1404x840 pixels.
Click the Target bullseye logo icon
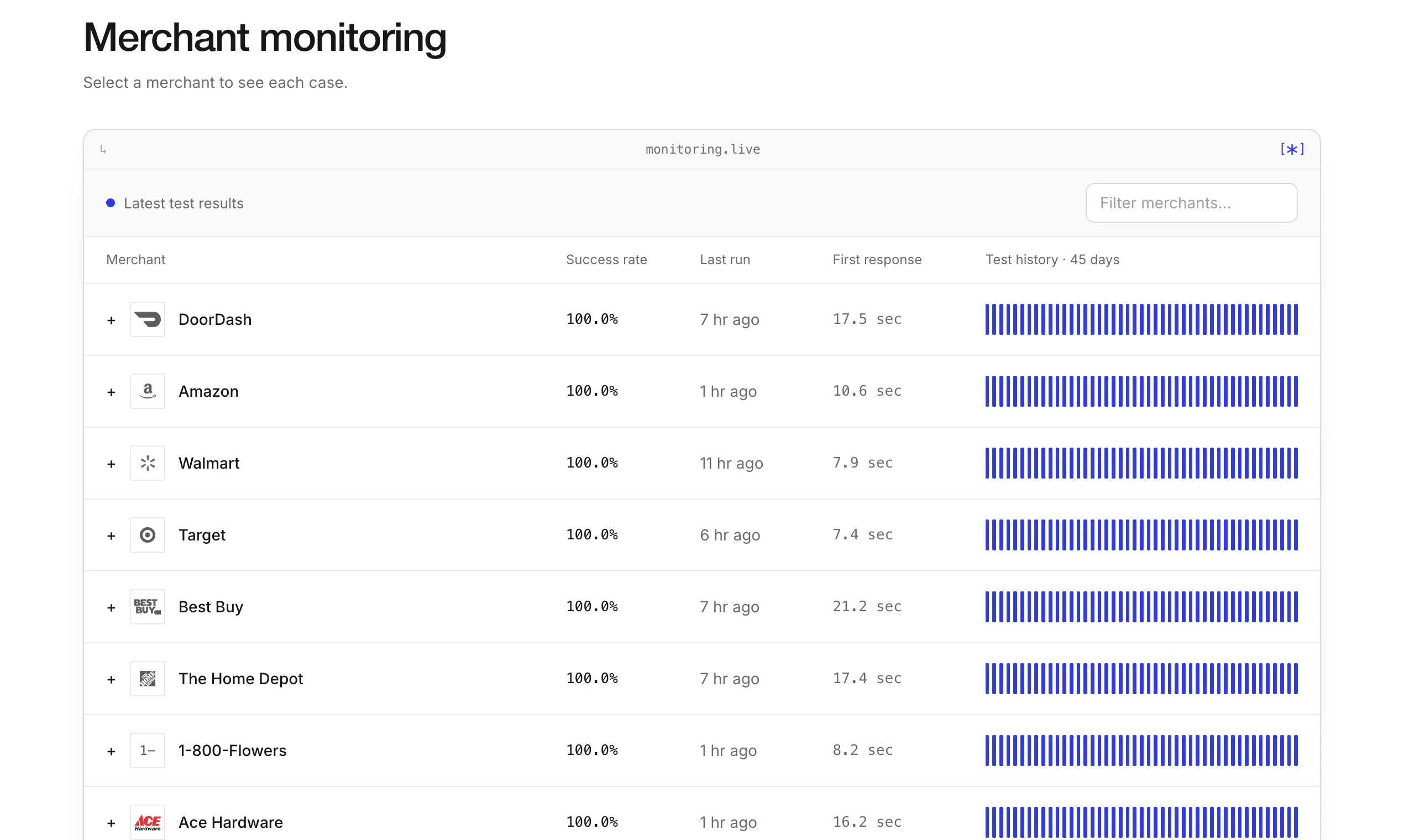click(x=147, y=535)
